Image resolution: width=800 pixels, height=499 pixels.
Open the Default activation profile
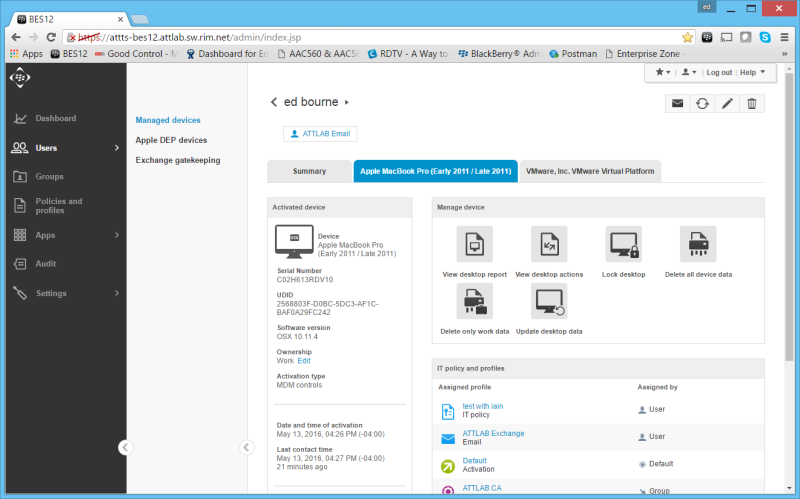(x=474, y=461)
